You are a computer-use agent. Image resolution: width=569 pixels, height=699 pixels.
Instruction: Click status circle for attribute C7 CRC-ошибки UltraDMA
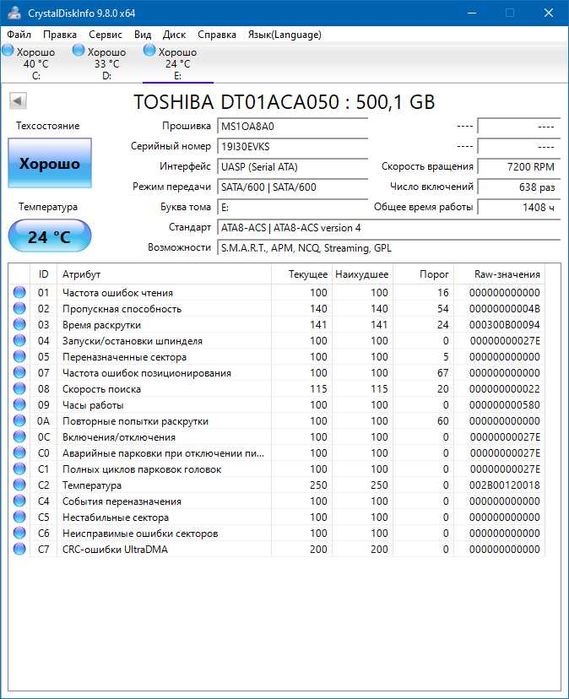(x=19, y=549)
